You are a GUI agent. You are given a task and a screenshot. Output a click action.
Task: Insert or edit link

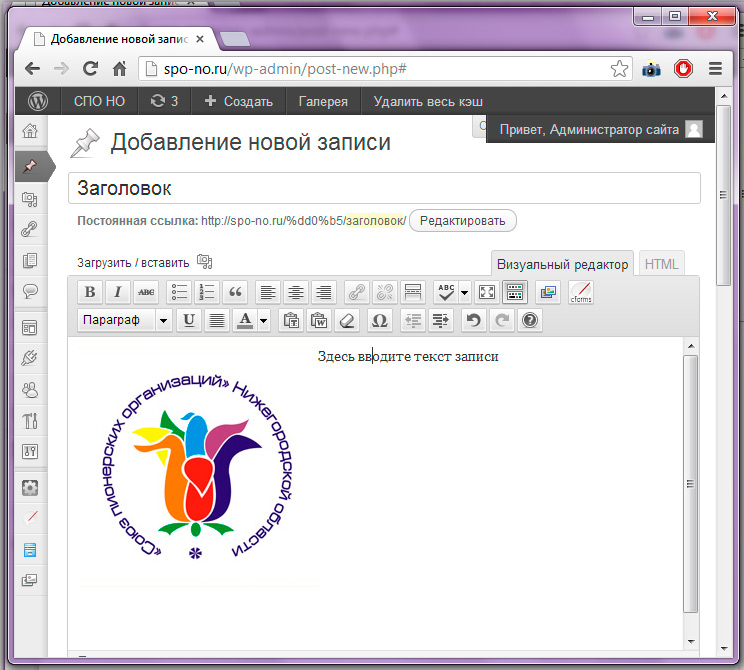coord(356,292)
